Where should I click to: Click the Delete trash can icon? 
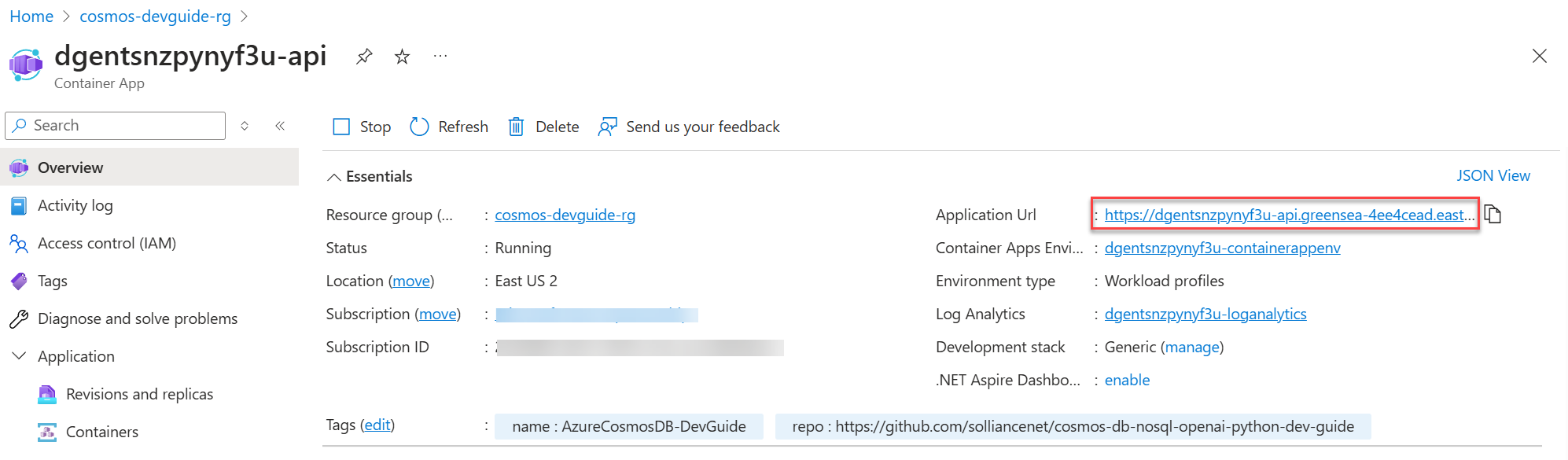click(516, 127)
